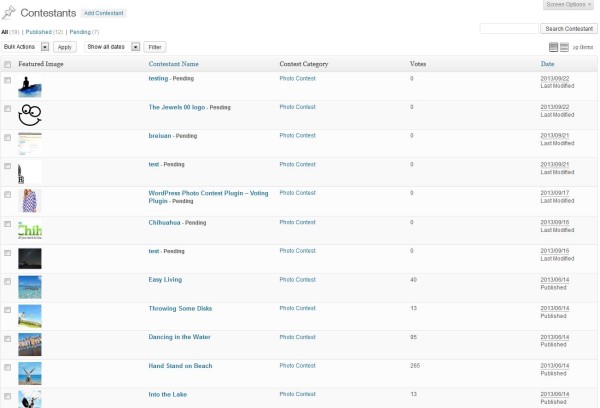The height and width of the screenshot is (408, 600).
Task: Click Easy Living beach thumbnail
Action: point(30,287)
